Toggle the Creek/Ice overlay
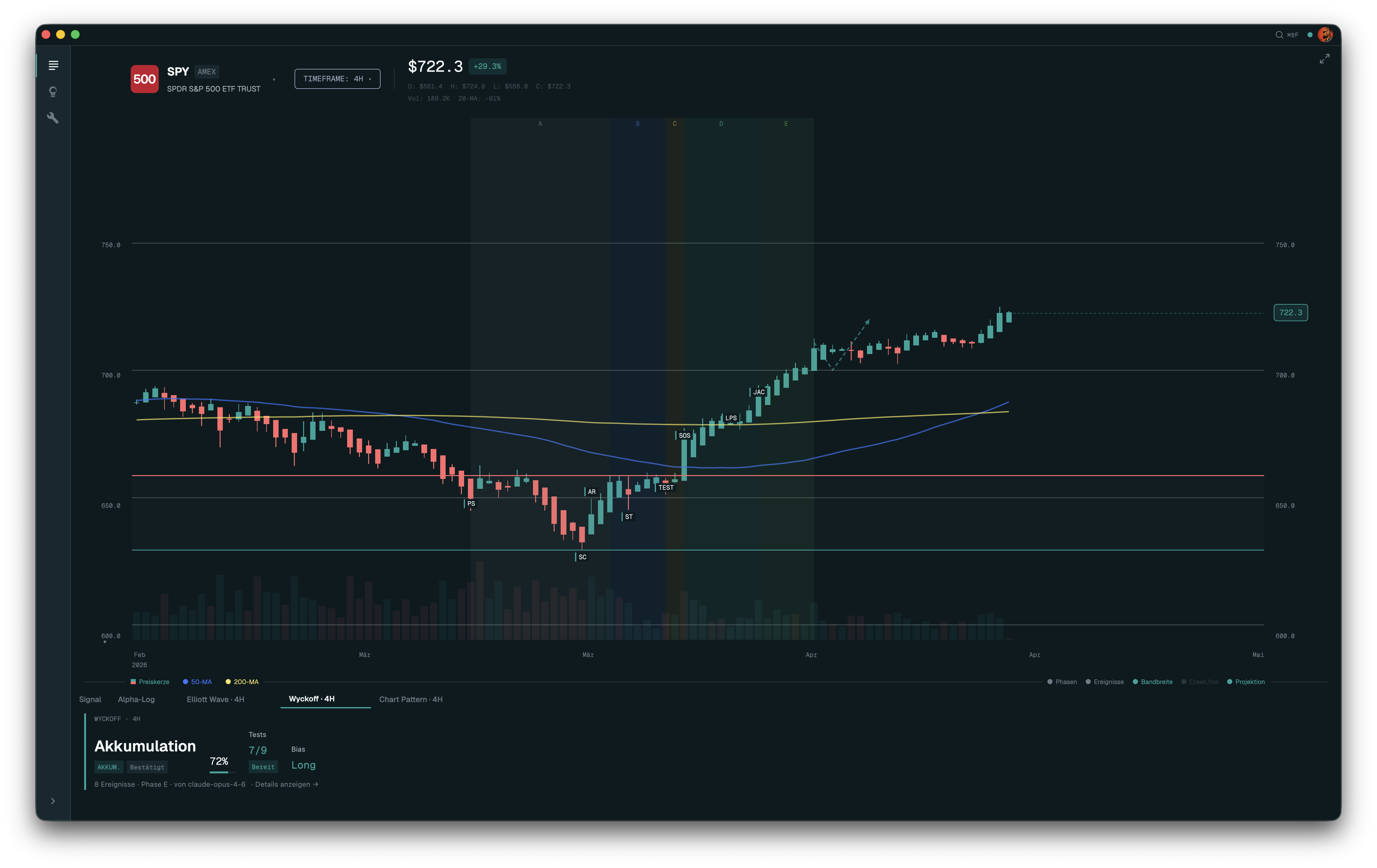1377x868 pixels. click(x=1200, y=682)
